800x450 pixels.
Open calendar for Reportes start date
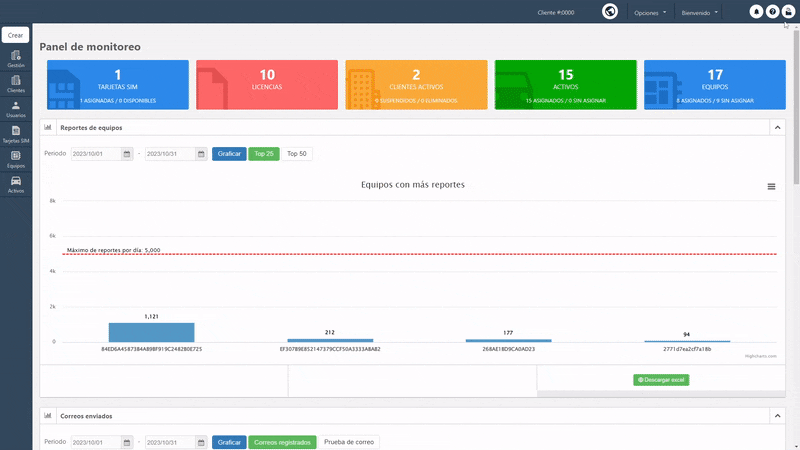click(127, 154)
